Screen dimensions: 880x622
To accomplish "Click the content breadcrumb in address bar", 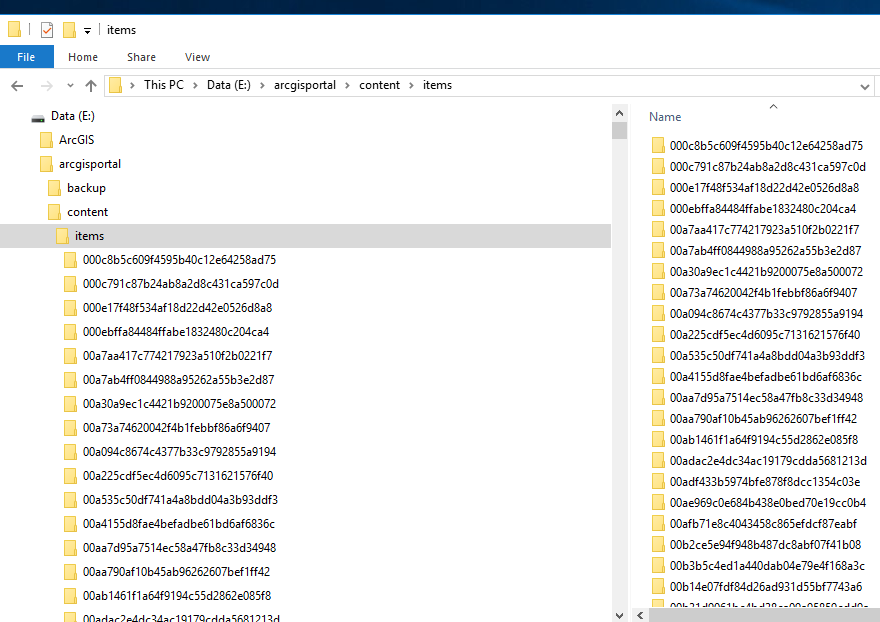I will point(380,85).
